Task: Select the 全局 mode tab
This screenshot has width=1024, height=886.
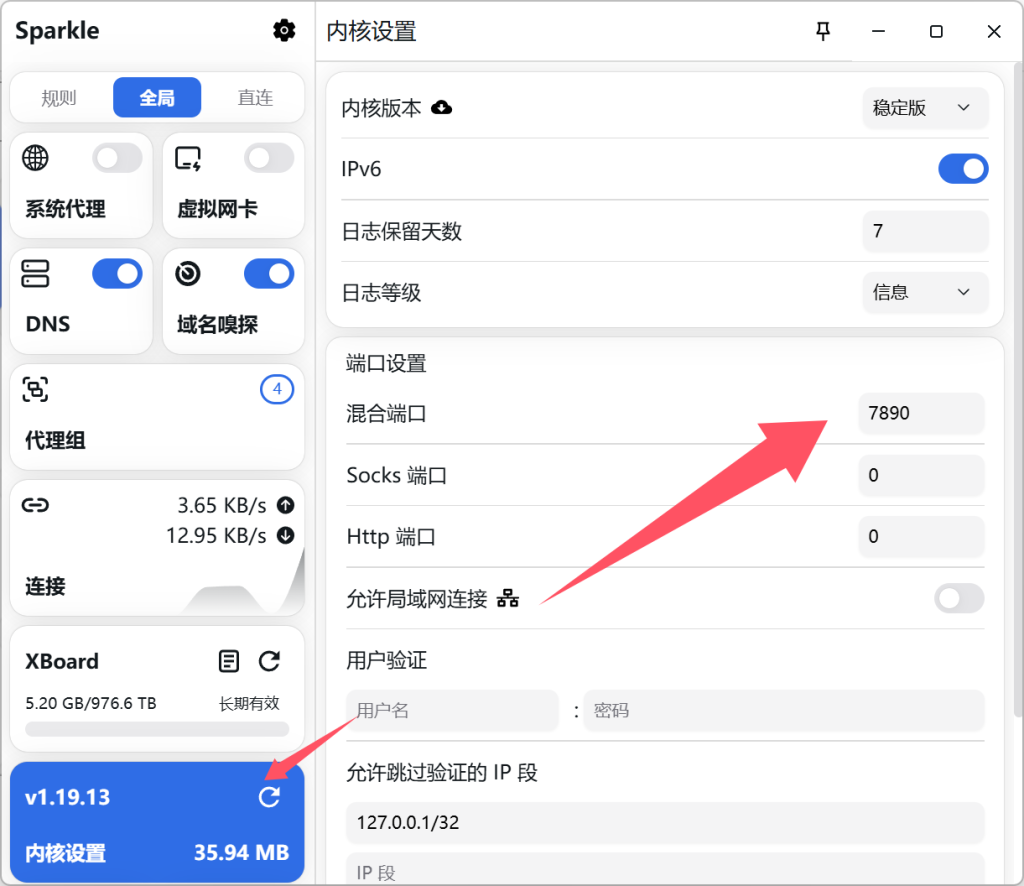Action: pyautogui.click(x=157, y=98)
